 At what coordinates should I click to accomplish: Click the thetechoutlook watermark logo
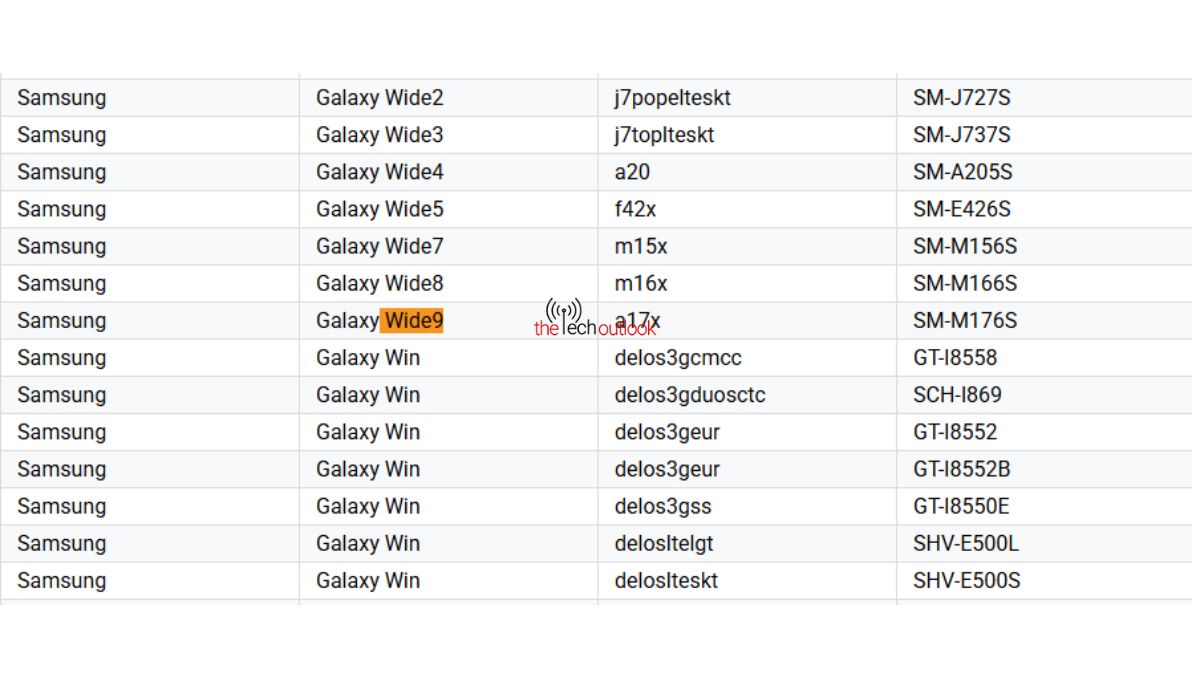click(x=595, y=319)
